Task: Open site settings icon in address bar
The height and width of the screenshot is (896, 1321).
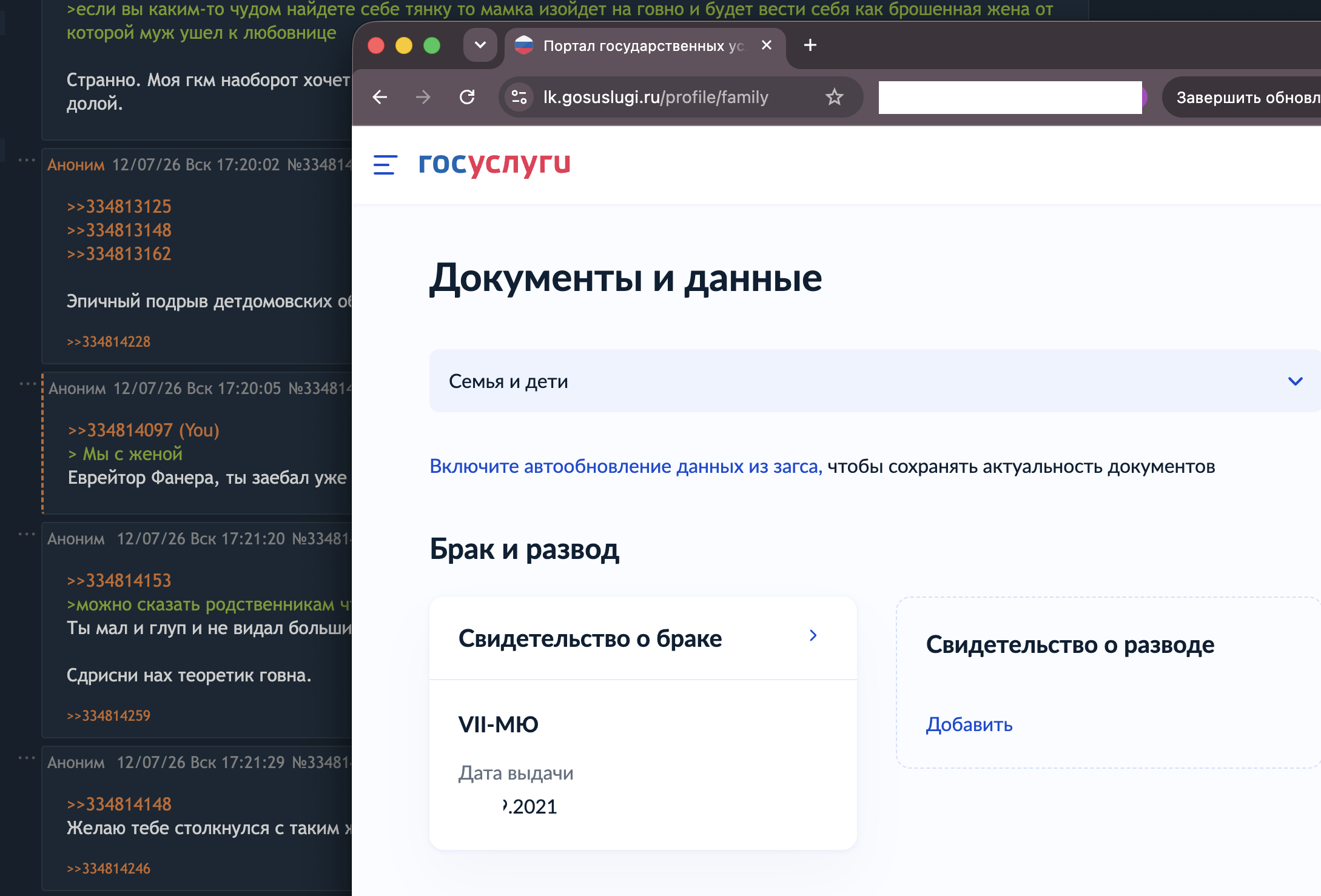Action: click(519, 97)
